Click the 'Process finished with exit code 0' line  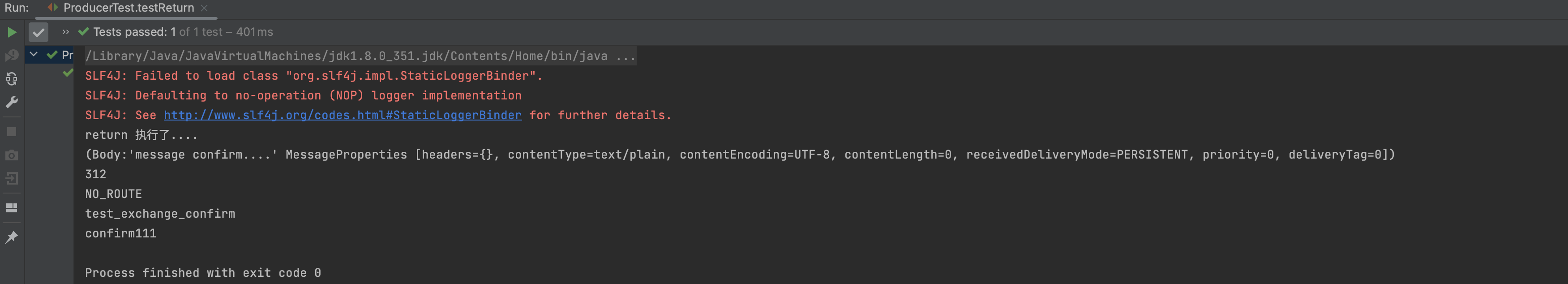pos(203,273)
